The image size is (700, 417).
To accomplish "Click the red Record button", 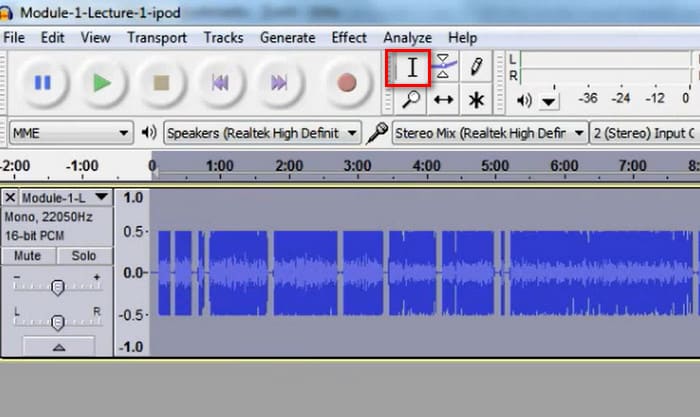I will tap(346, 83).
